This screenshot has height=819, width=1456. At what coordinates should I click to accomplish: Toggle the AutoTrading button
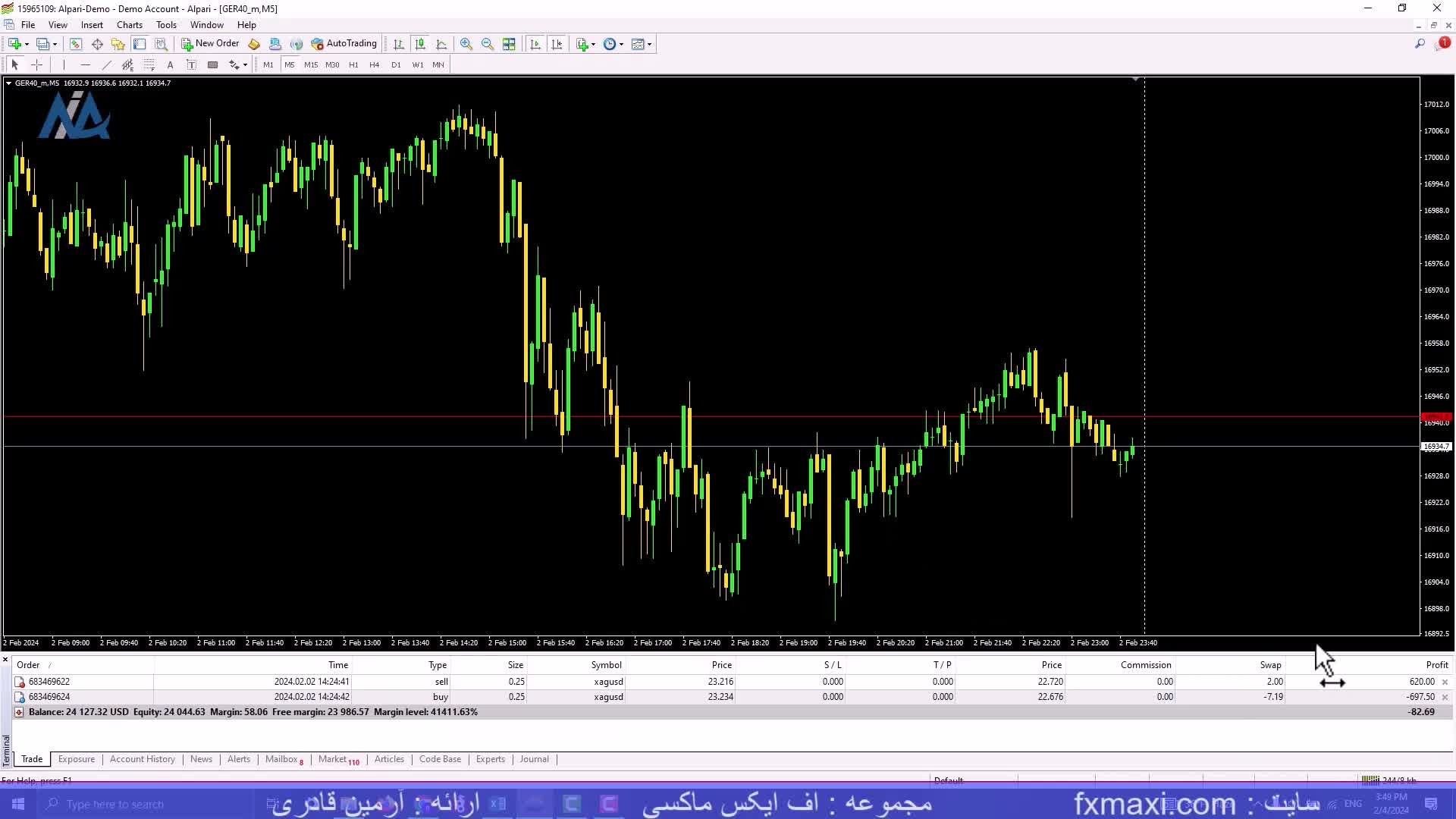pos(344,44)
